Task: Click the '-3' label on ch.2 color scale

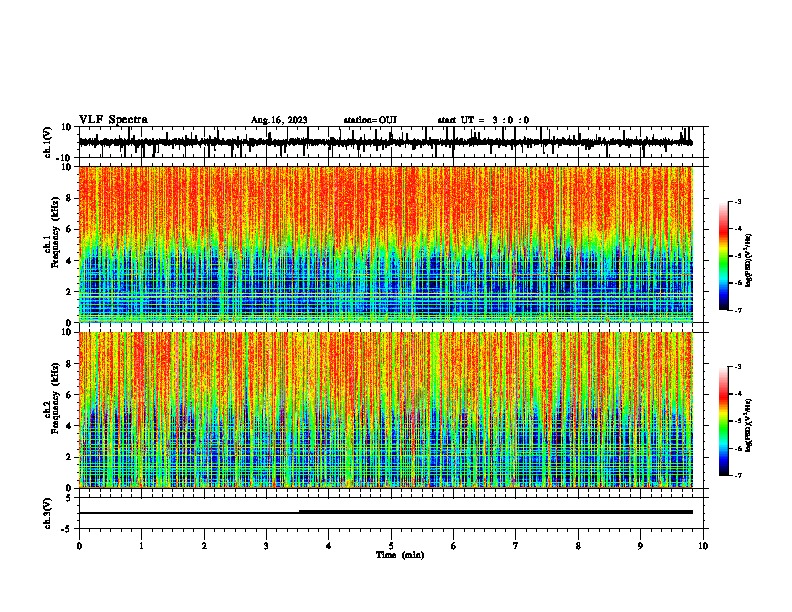Action: pos(737,367)
